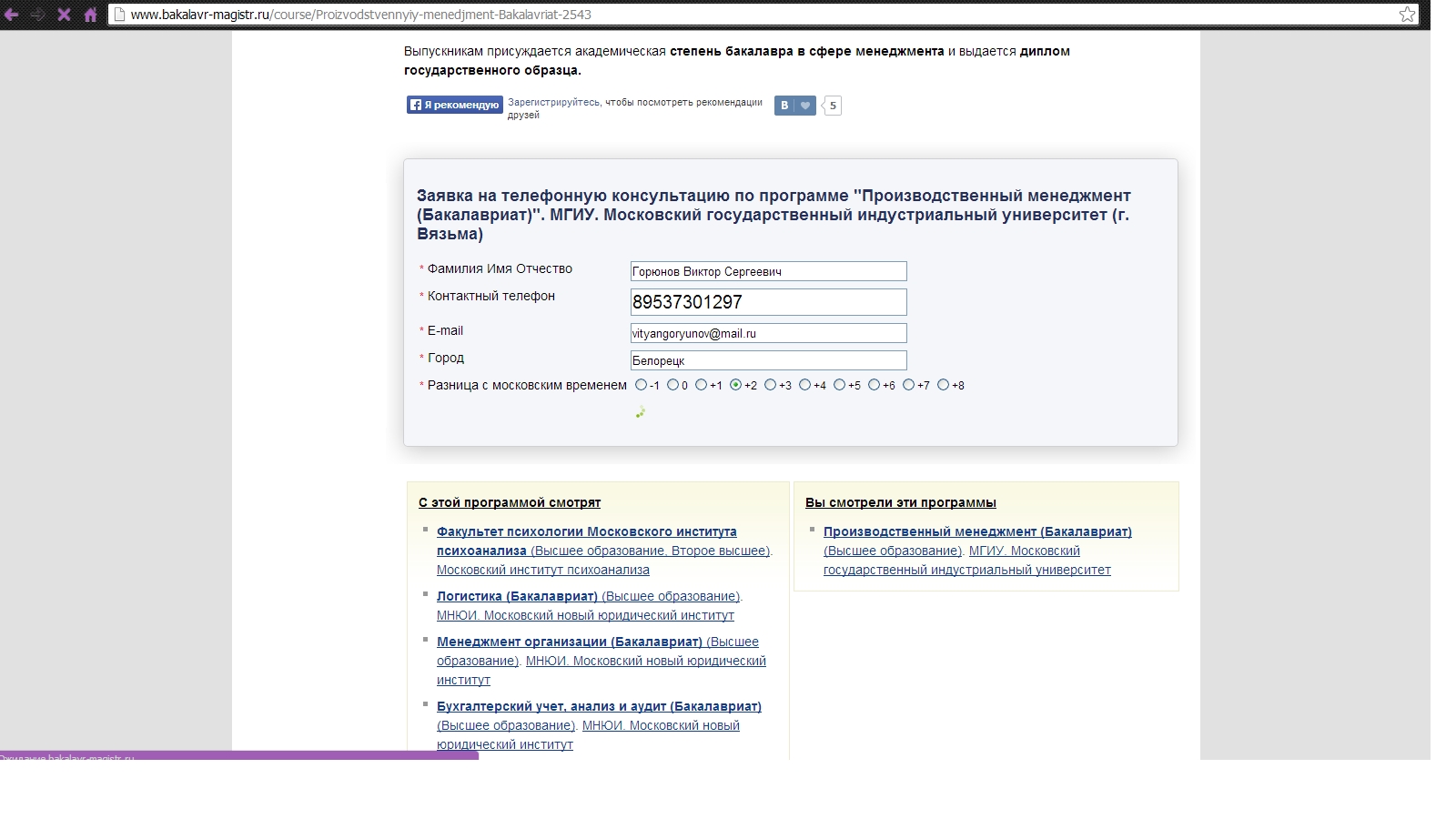1456x819 pixels.
Task: Open 'Производственный менеджмент (Бакалавриат)' in viewed programs
Action: point(977,531)
